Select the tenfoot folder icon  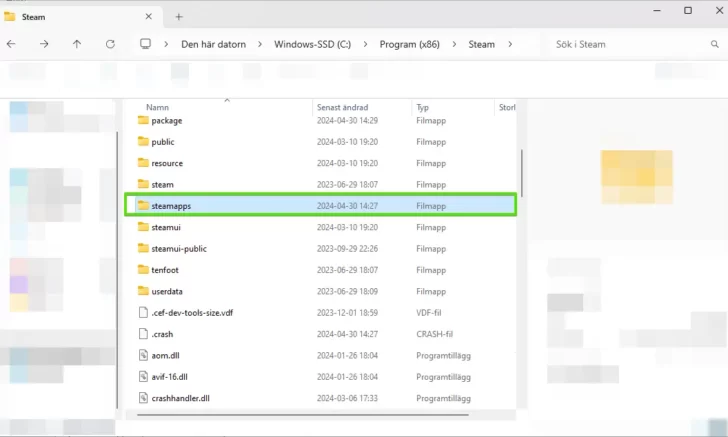(x=143, y=270)
